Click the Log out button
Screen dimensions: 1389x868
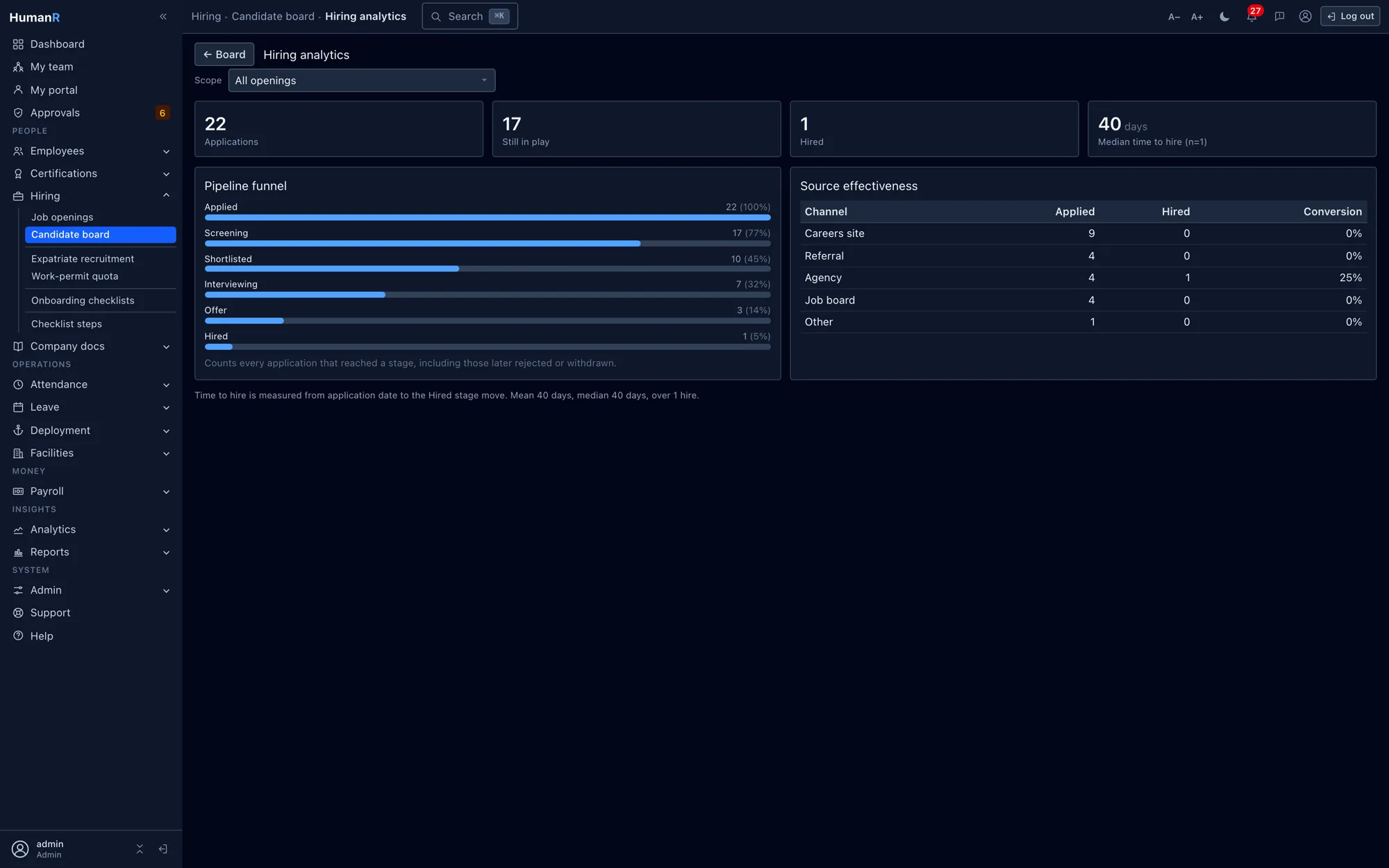(x=1349, y=16)
